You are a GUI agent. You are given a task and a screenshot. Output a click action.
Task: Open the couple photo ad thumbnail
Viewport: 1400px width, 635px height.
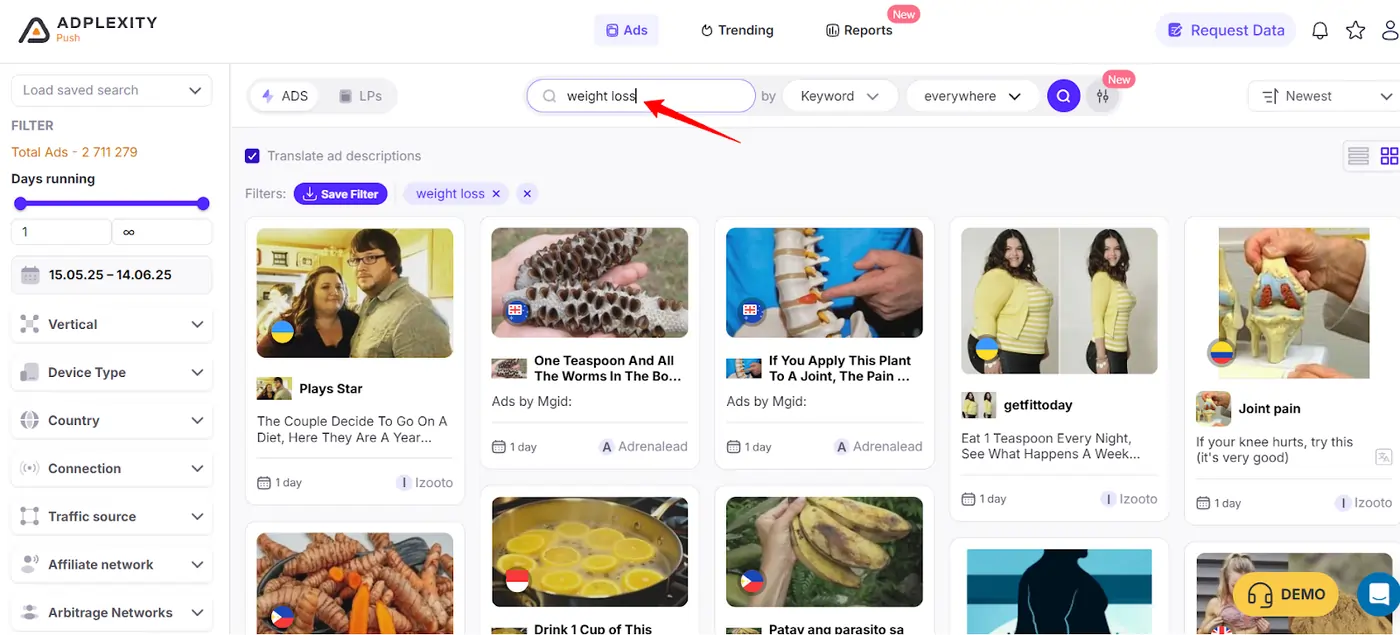pos(355,293)
